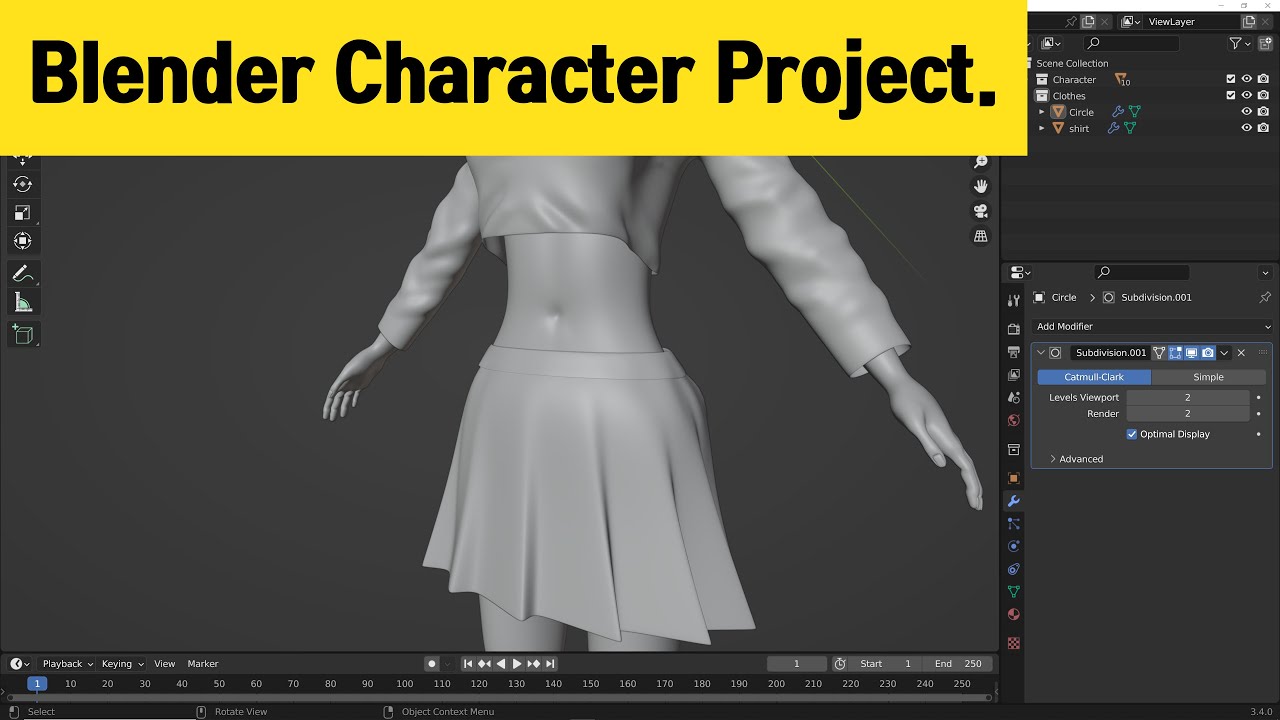Disable Clothes collection in renders

[1264, 96]
